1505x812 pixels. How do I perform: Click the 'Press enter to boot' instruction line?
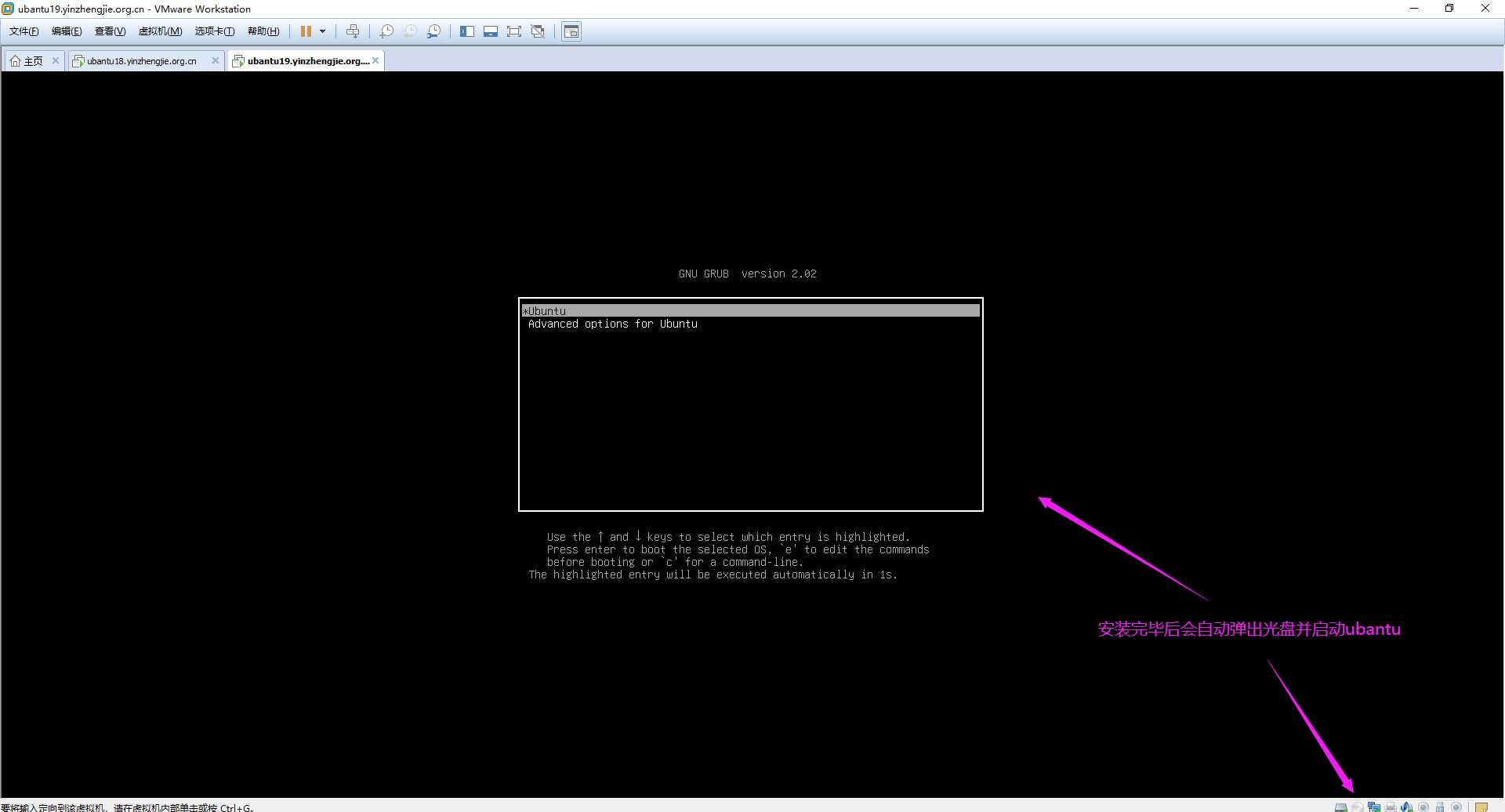pyautogui.click(x=738, y=549)
